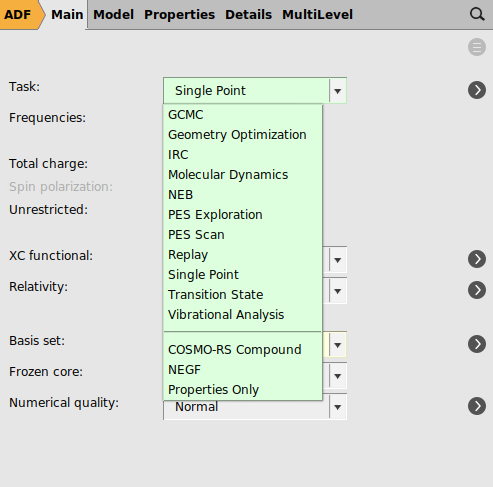The height and width of the screenshot is (487, 493).
Task: Open Numerical quality details arrow button
Action: [x=477, y=406]
